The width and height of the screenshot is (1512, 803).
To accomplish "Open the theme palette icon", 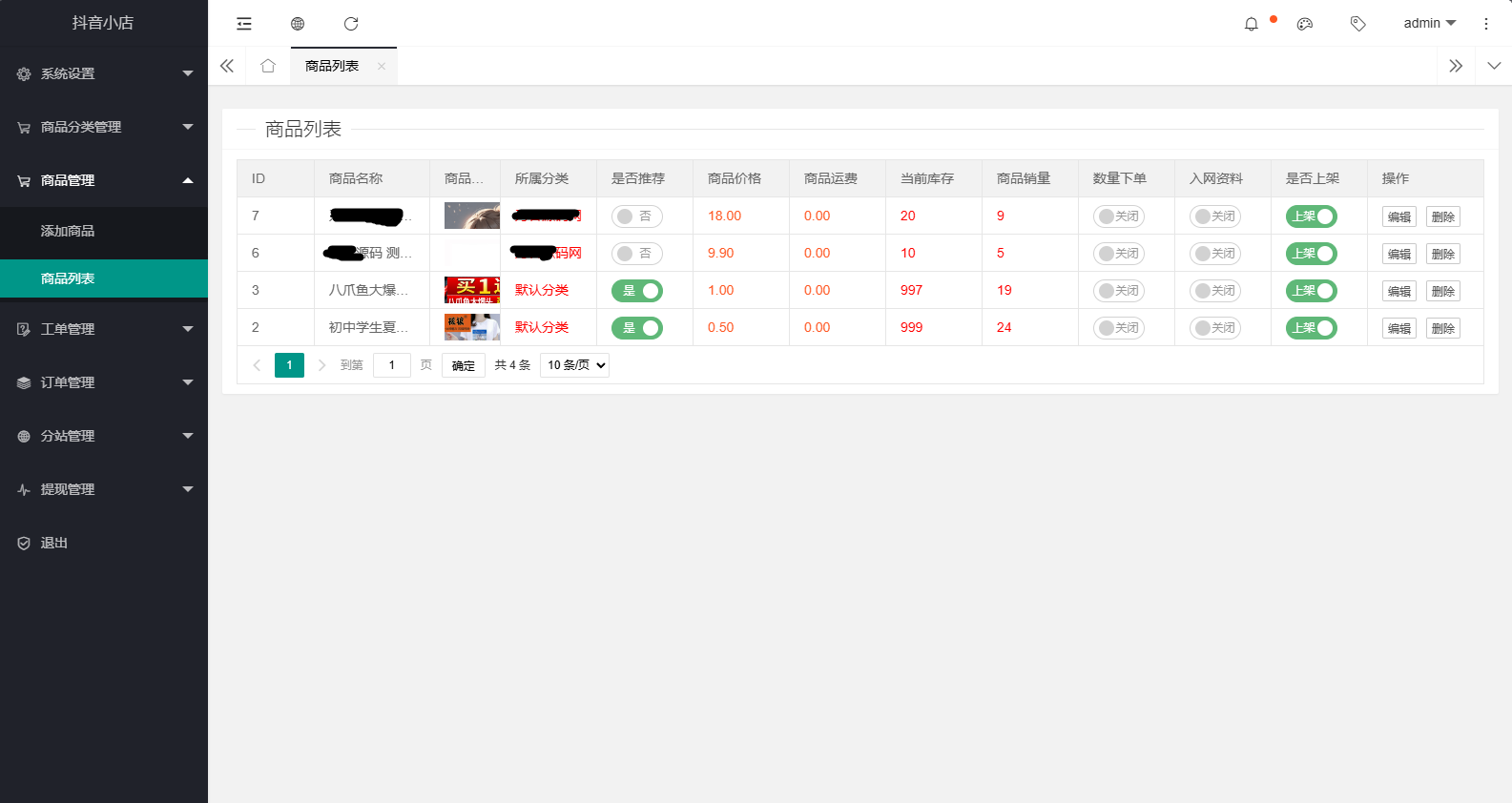I will point(1305,24).
